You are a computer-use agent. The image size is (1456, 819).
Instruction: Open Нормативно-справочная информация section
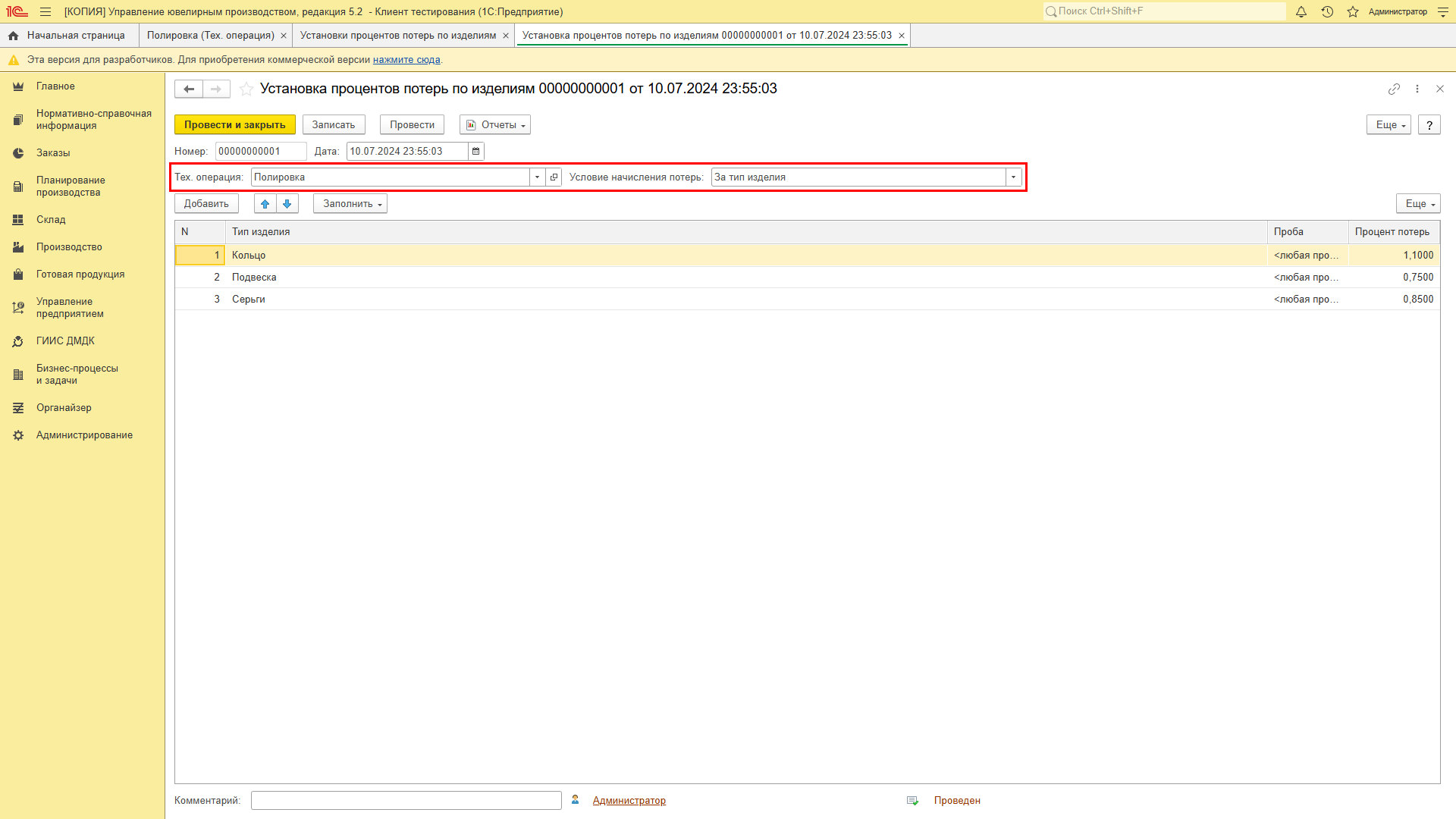click(93, 120)
